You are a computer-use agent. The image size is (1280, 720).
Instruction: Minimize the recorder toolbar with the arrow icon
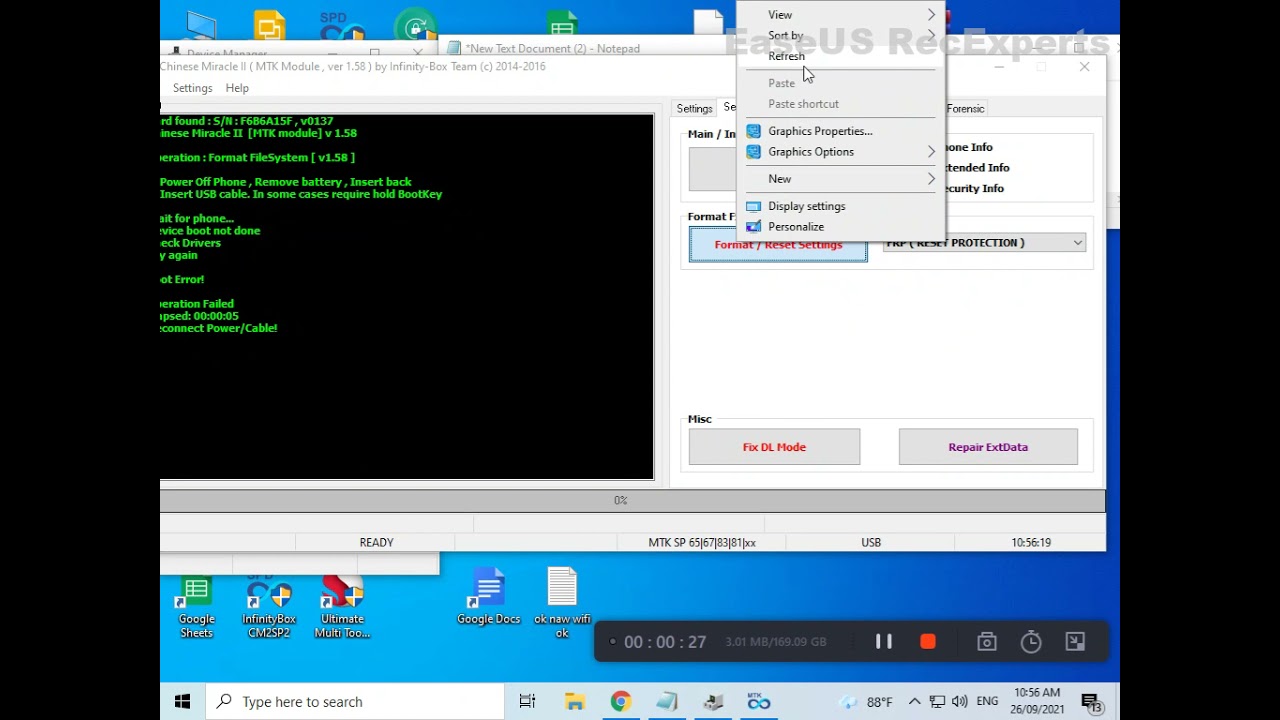(1075, 642)
